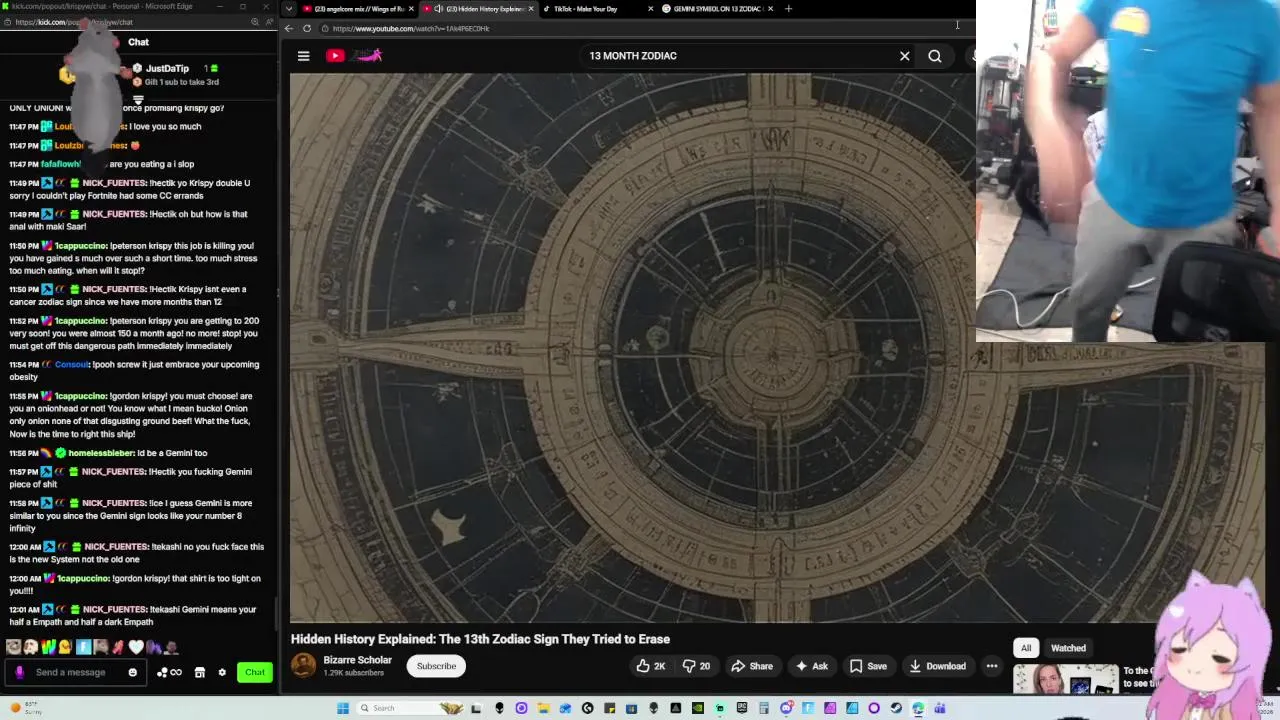Open browser tab search dropdown arrow

[289, 9]
